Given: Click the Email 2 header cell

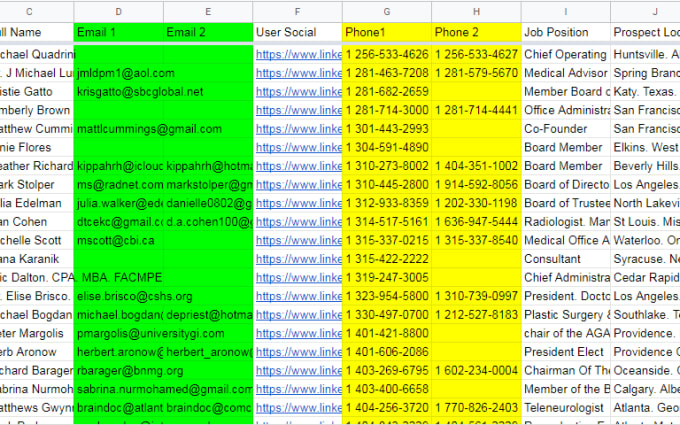Looking at the screenshot, I should click(208, 33).
